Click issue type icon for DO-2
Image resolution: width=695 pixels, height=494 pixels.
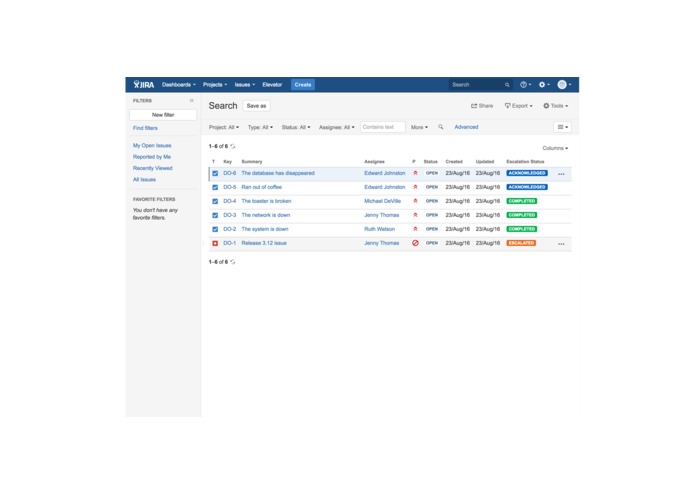point(215,229)
